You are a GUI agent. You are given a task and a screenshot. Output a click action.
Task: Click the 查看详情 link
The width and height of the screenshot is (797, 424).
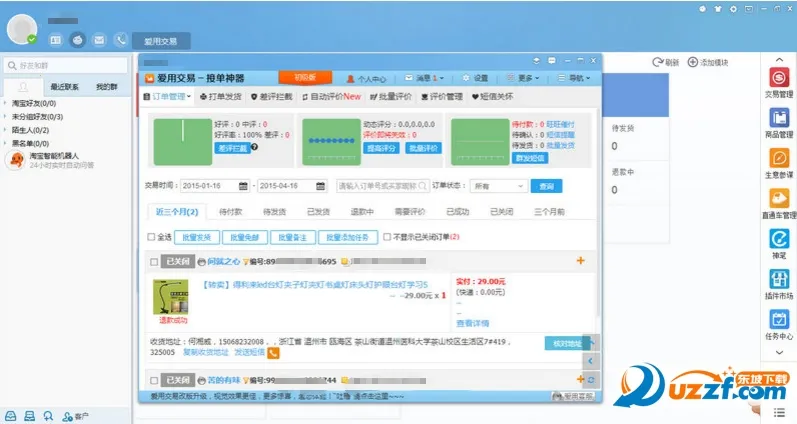[x=472, y=323]
